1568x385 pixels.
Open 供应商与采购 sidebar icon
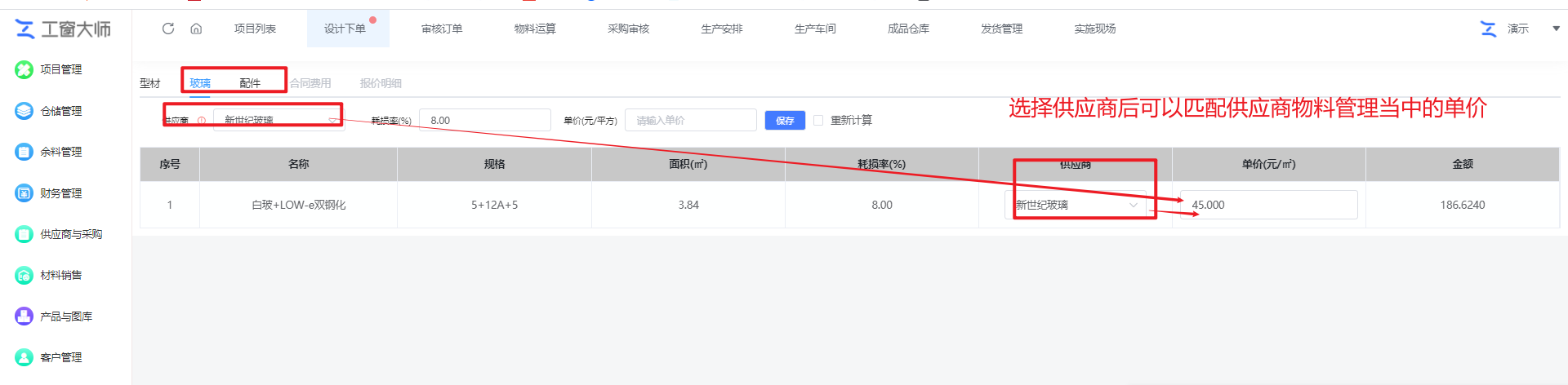click(x=24, y=234)
